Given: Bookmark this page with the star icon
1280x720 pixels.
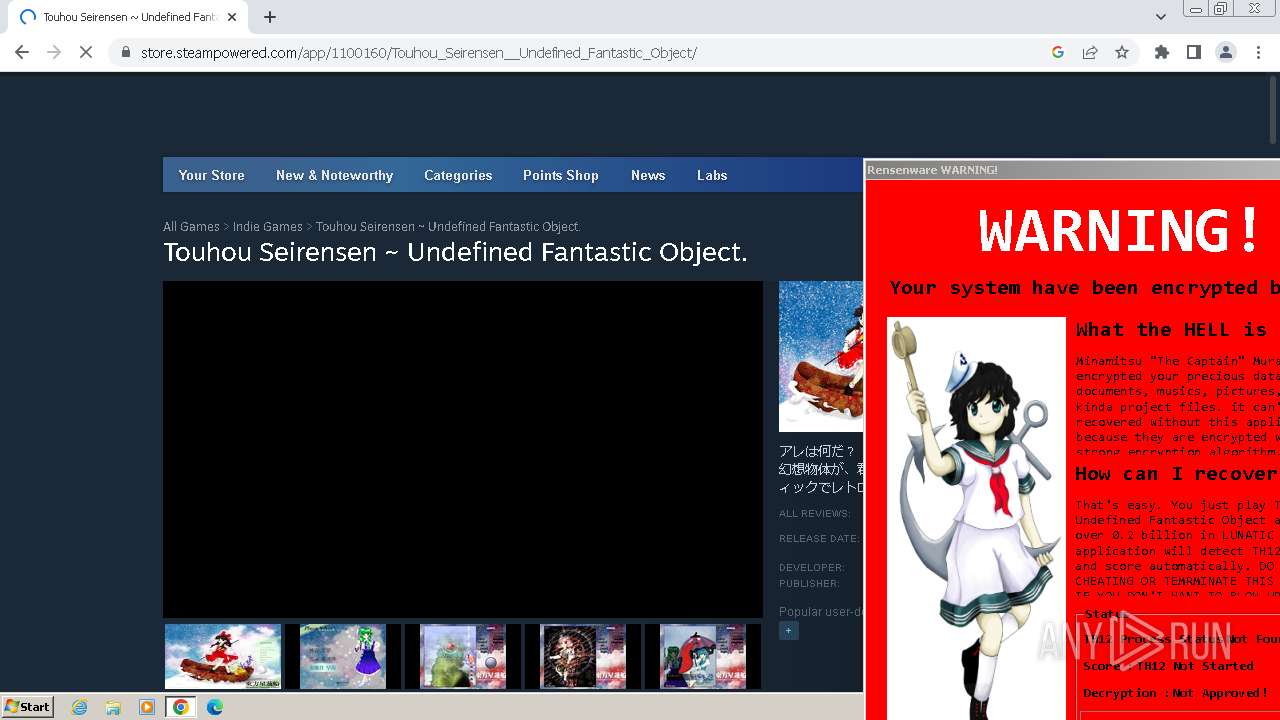Looking at the screenshot, I should coord(1122,52).
